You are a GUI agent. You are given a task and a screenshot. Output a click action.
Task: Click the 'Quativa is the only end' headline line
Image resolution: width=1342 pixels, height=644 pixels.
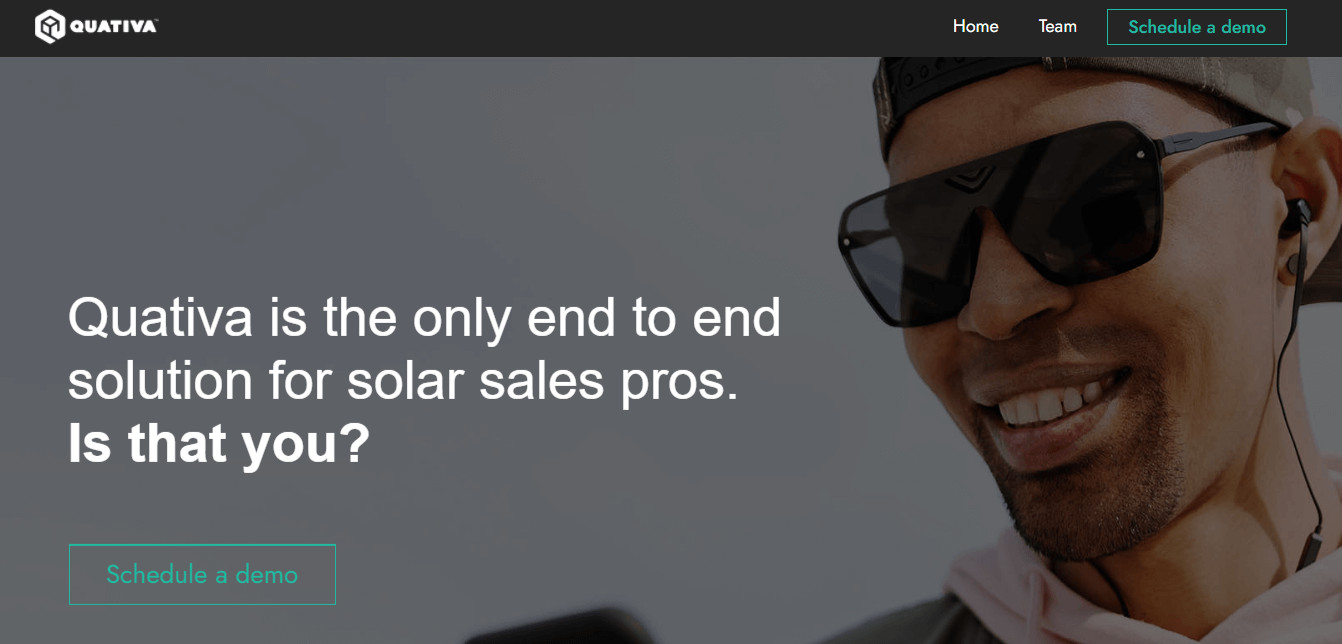pyautogui.click(x=424, y=318)
